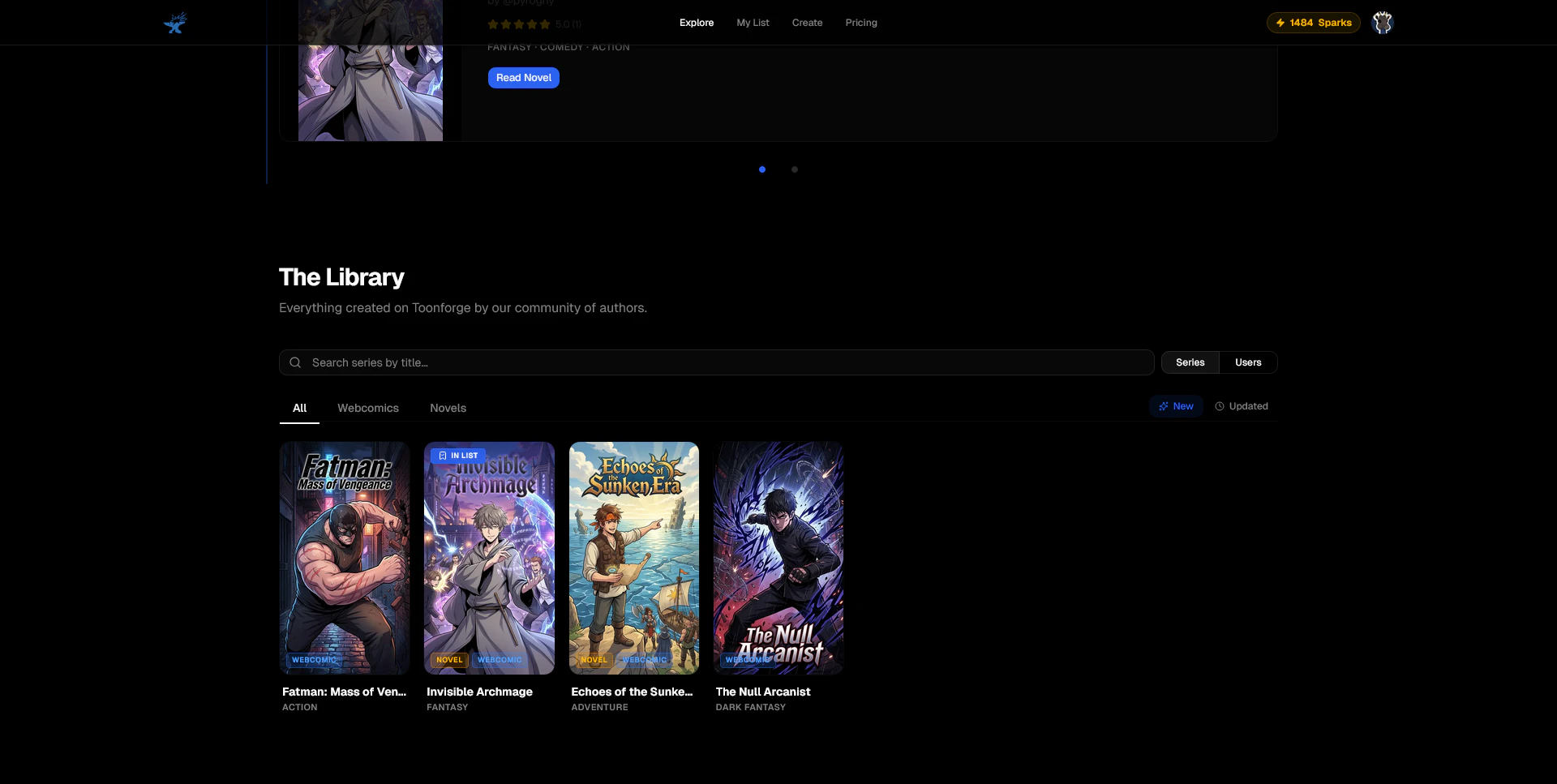This screenshot has width=1557, height=784.
Task: Open the Invisible Archmage cover
Action: point(489,558)
